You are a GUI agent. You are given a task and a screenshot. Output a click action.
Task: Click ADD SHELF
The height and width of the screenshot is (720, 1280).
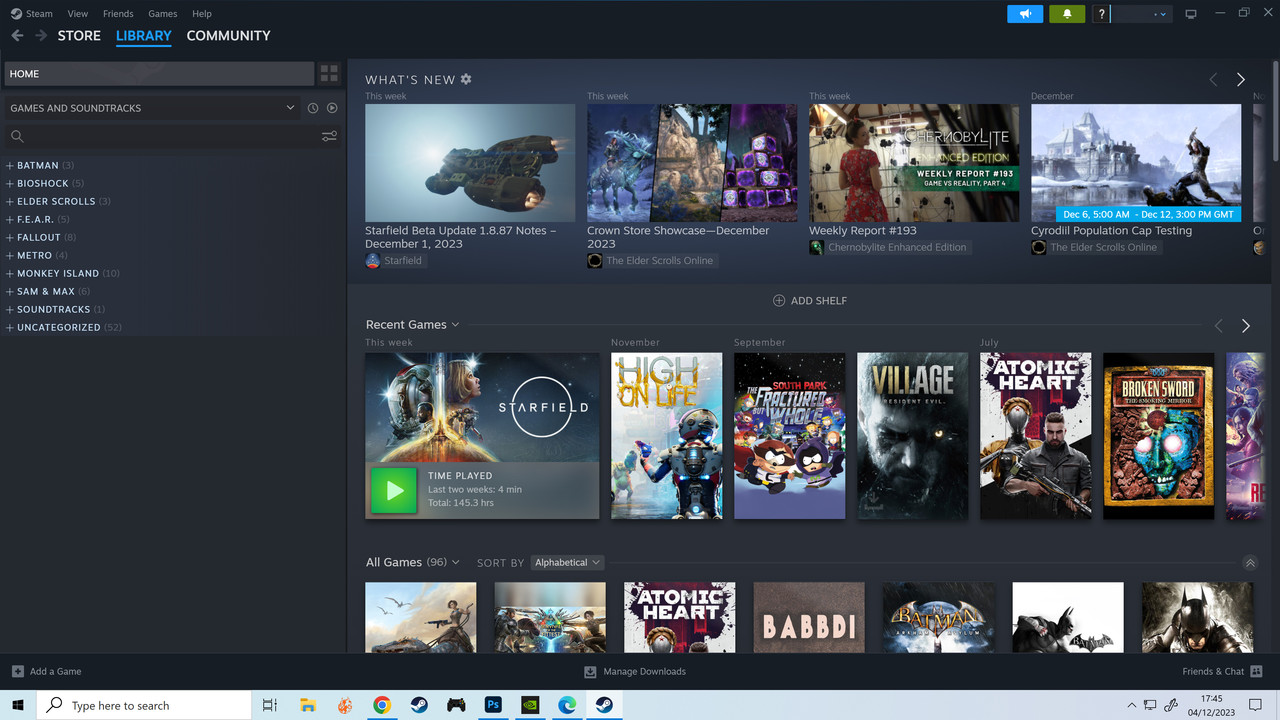point(810,301)
